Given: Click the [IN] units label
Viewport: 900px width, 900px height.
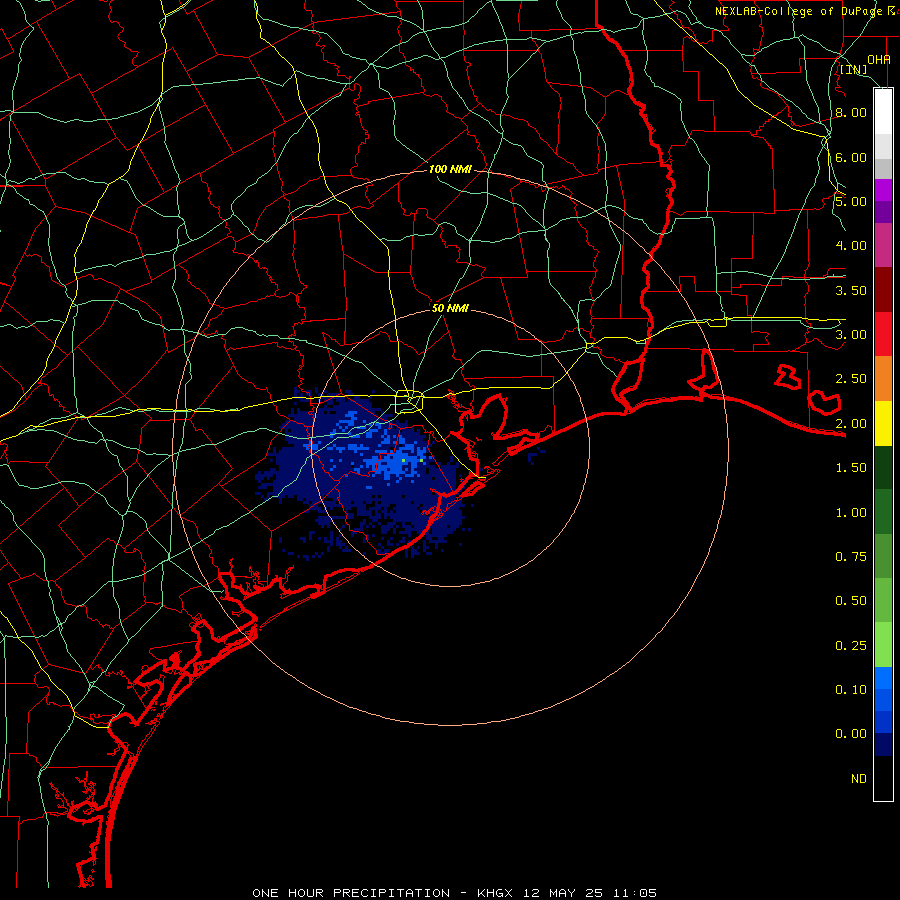Looking at the screenshot, I should 854,69.
